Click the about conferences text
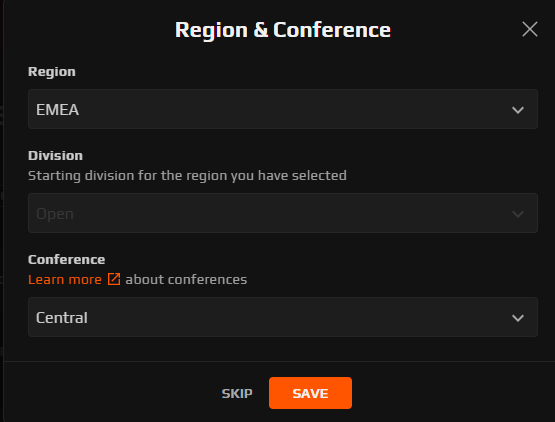 pyautogui.click(x=186, y=279)
